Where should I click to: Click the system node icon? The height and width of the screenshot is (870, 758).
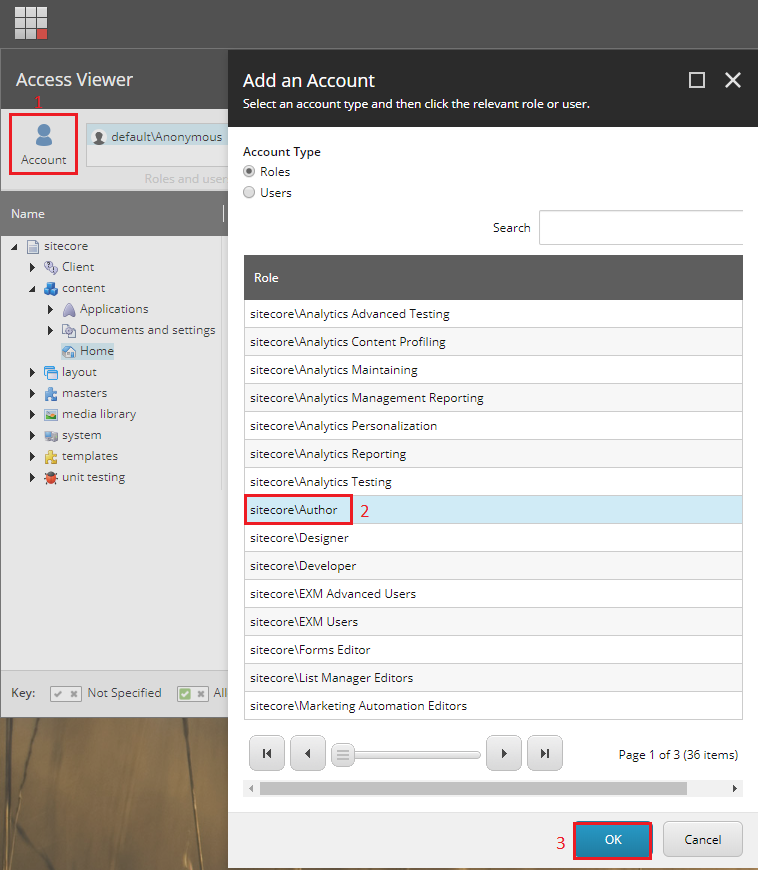coord(51,436)
